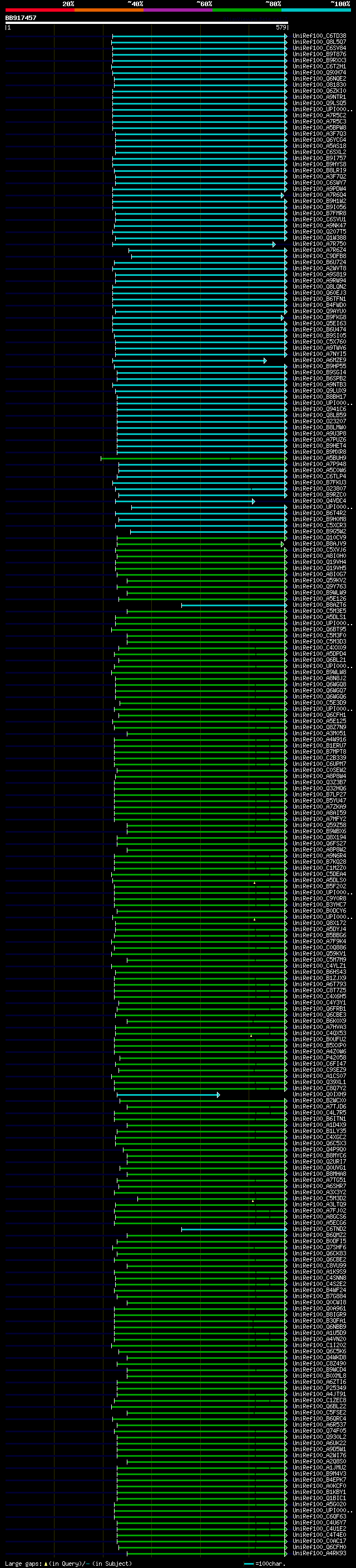Click the orange ~40% identity legend bar
The height and width of the screenshot is (1568, 356).
109,10
